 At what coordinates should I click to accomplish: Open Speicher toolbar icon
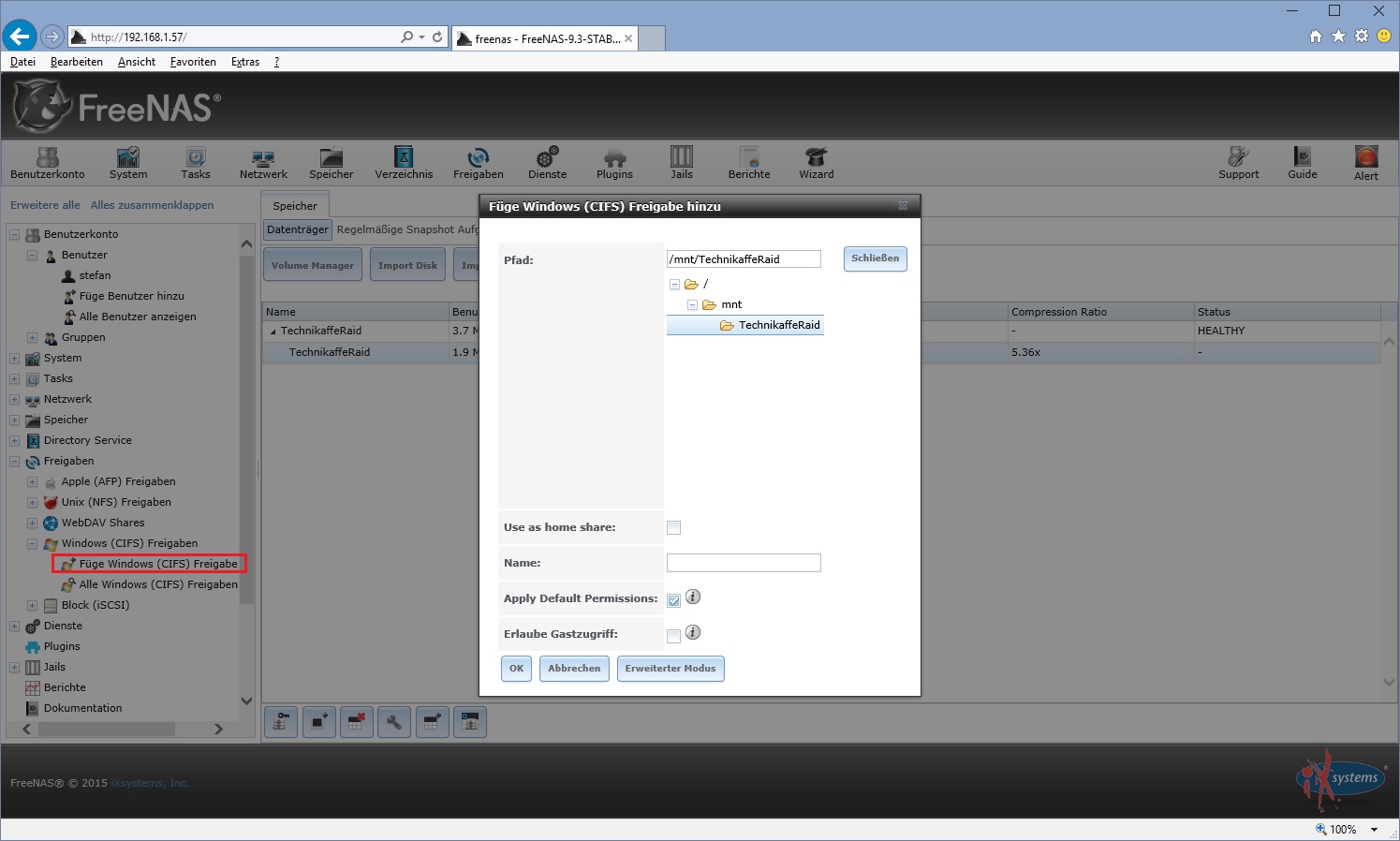332,162
